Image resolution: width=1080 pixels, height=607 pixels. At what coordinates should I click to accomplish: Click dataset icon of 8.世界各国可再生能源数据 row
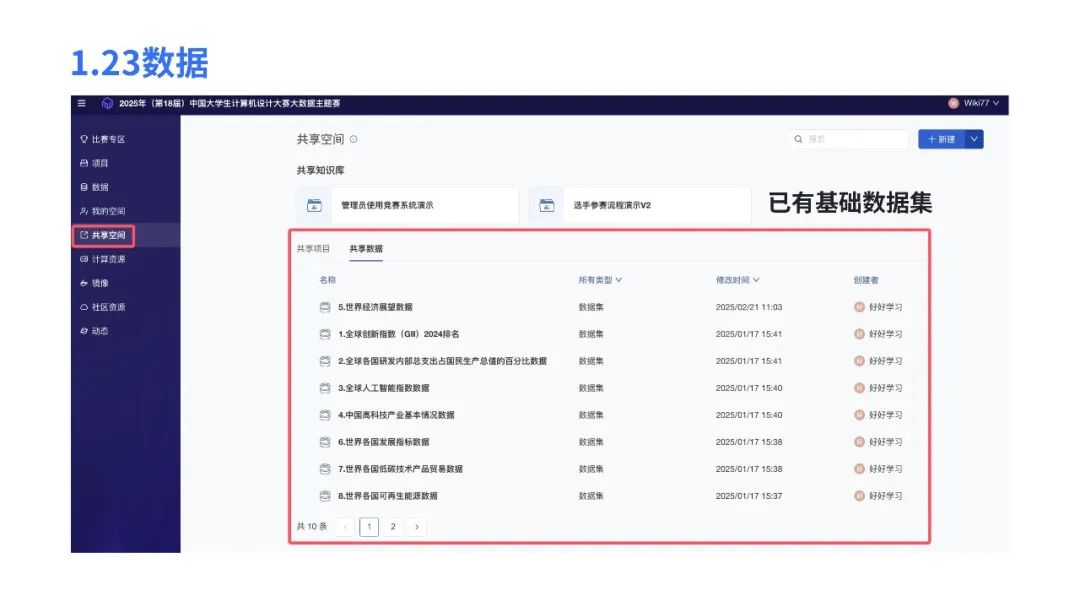(x=325, y=495)
